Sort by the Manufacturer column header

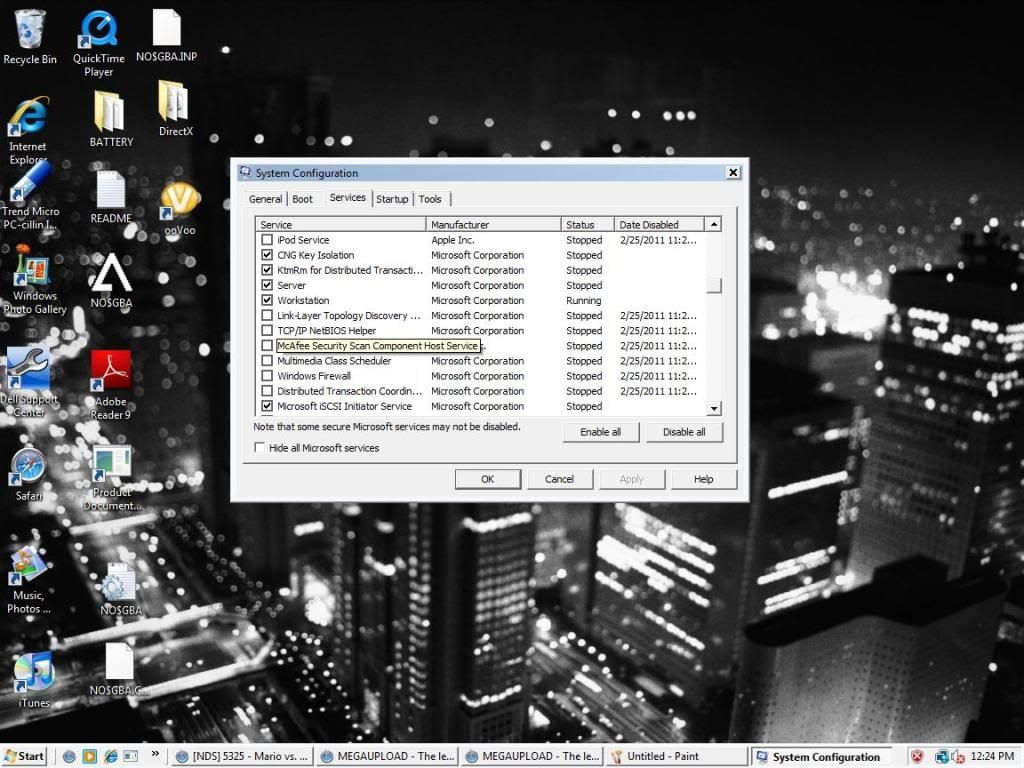(x=494, y=224)
